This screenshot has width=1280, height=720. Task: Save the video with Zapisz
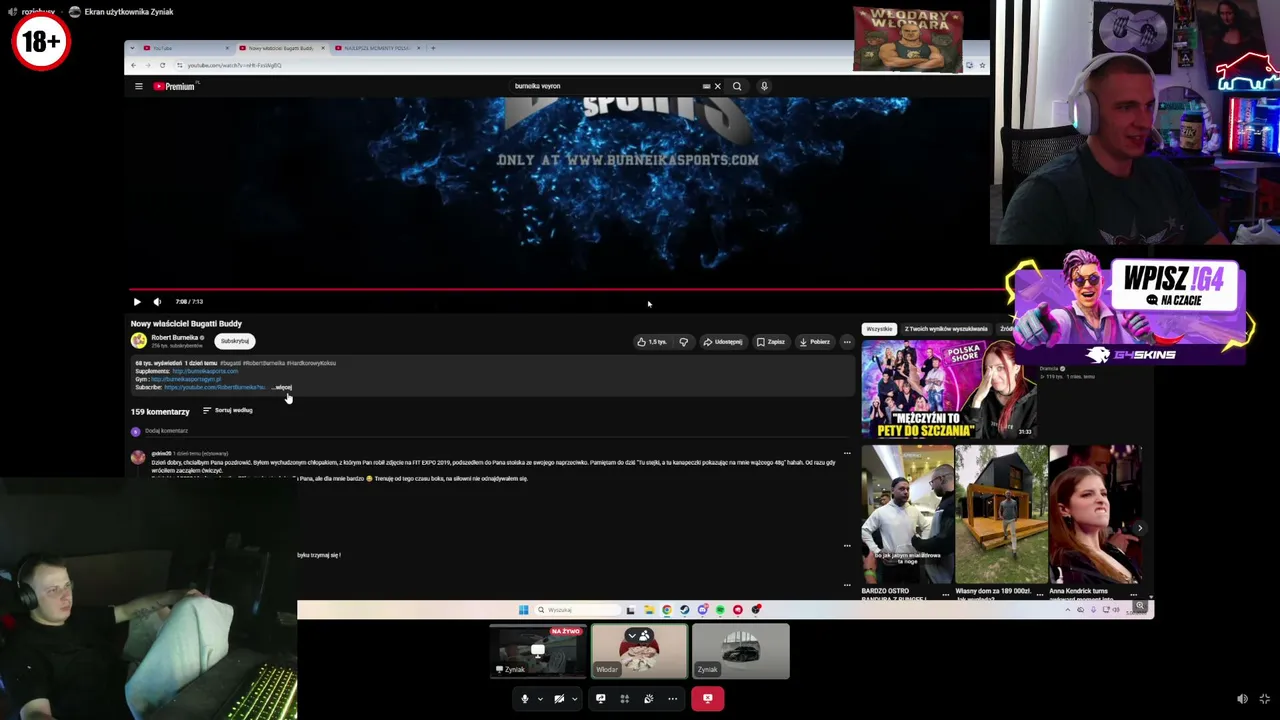point(770,342)
